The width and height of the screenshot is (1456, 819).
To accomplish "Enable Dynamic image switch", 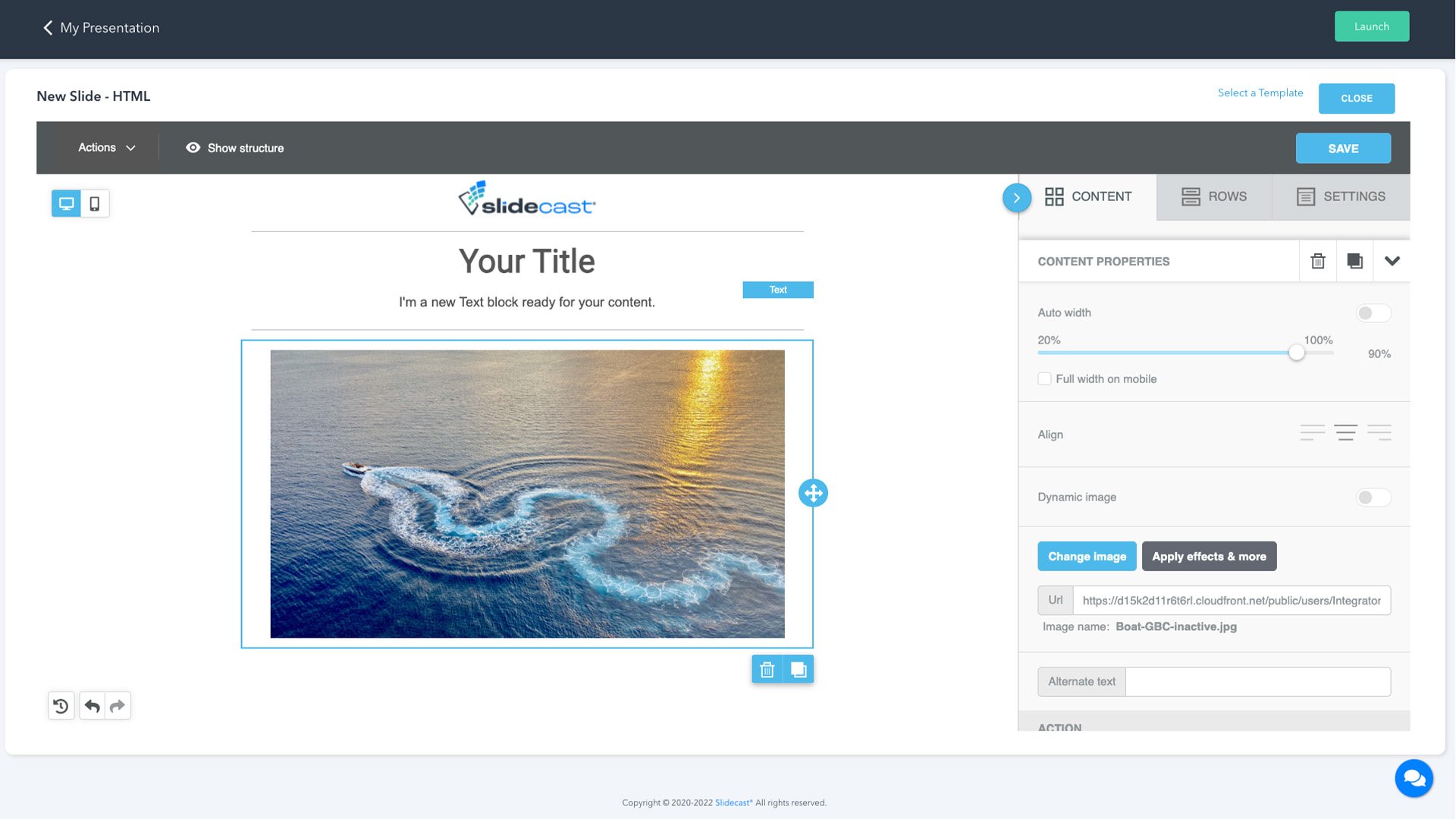I will (x=1373, y=497).
